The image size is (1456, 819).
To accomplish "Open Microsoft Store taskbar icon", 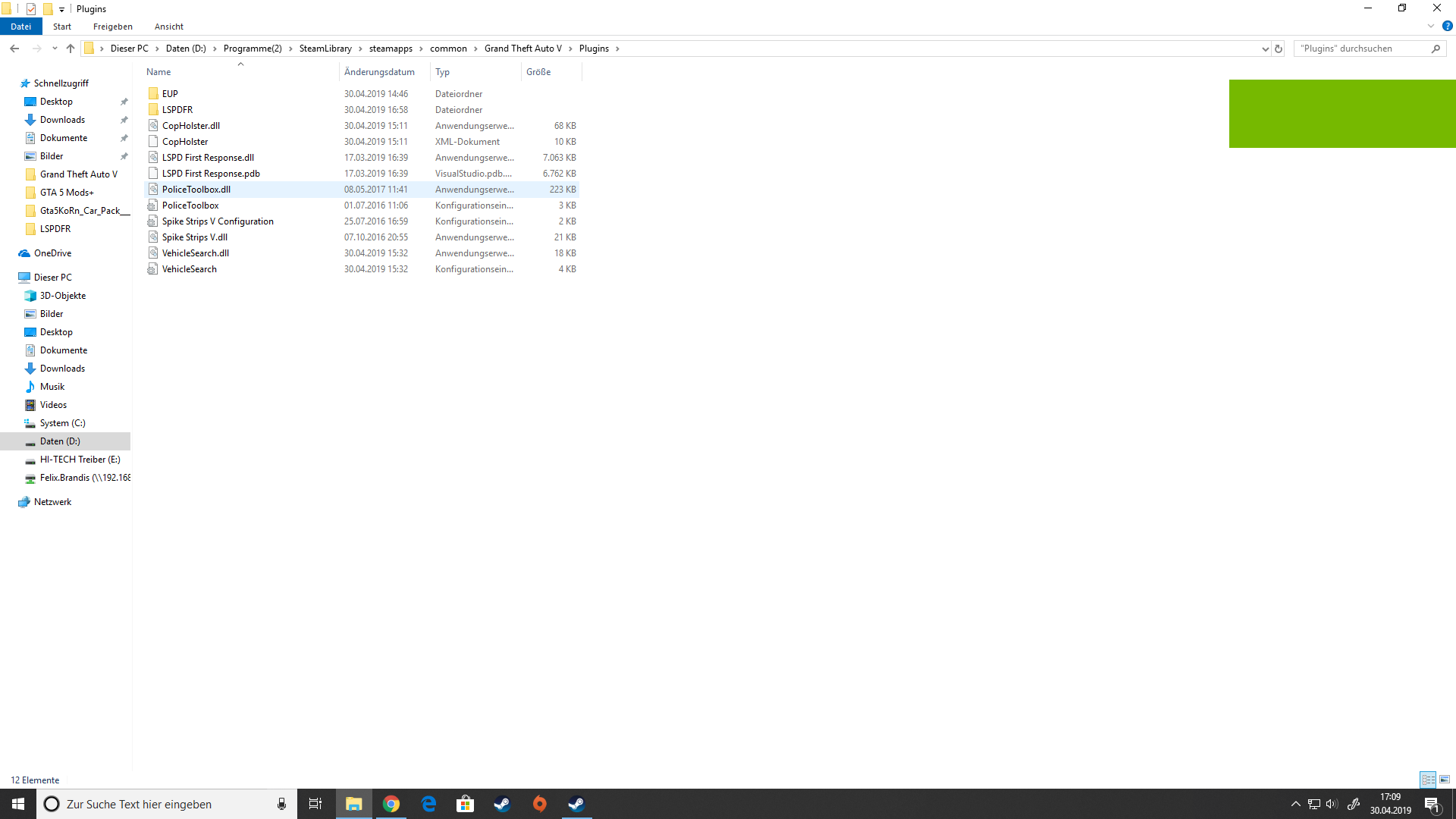I will pyautogui.click(x=465, y=804).
